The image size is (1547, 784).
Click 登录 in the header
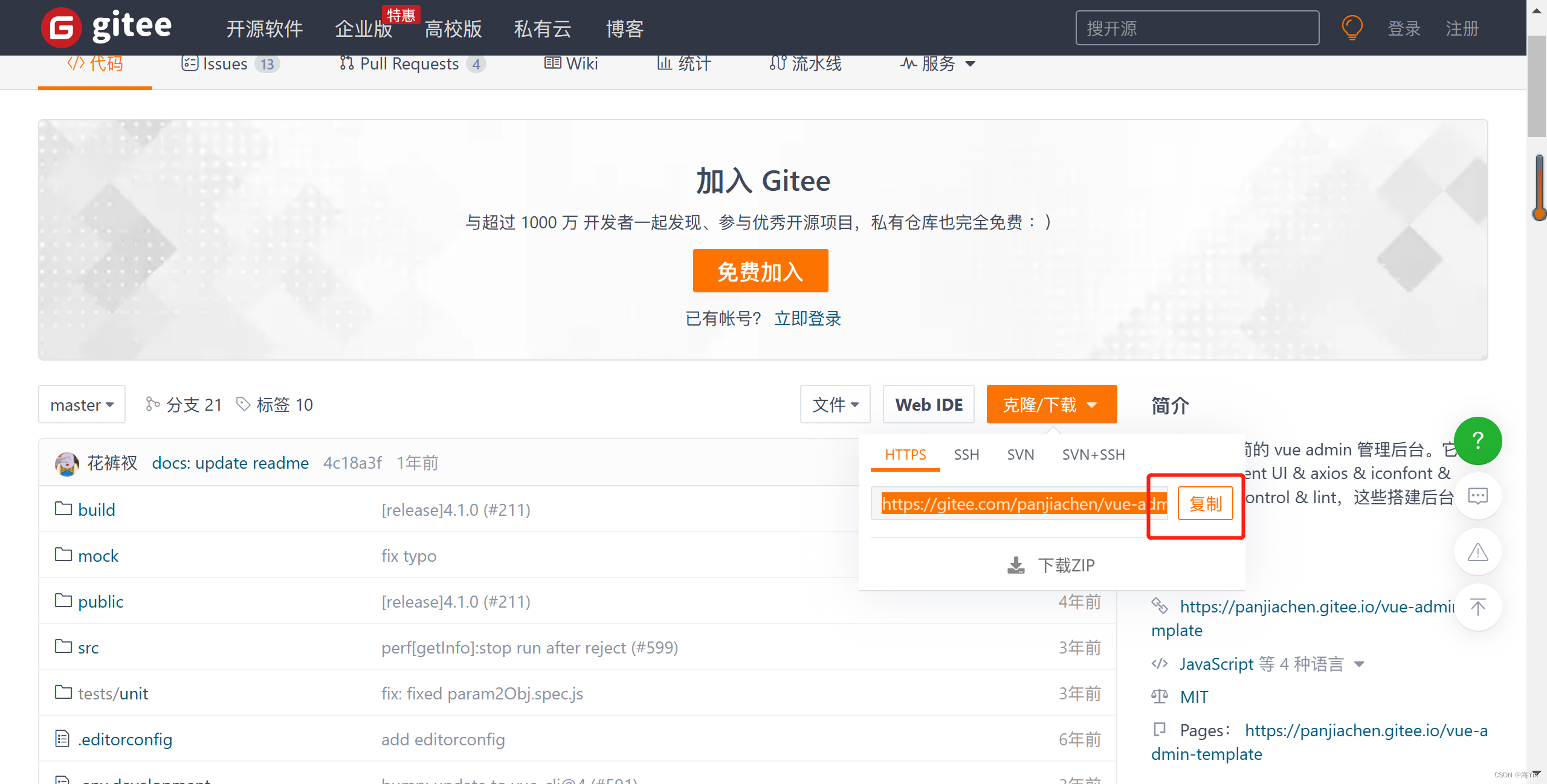point(1404,28)
